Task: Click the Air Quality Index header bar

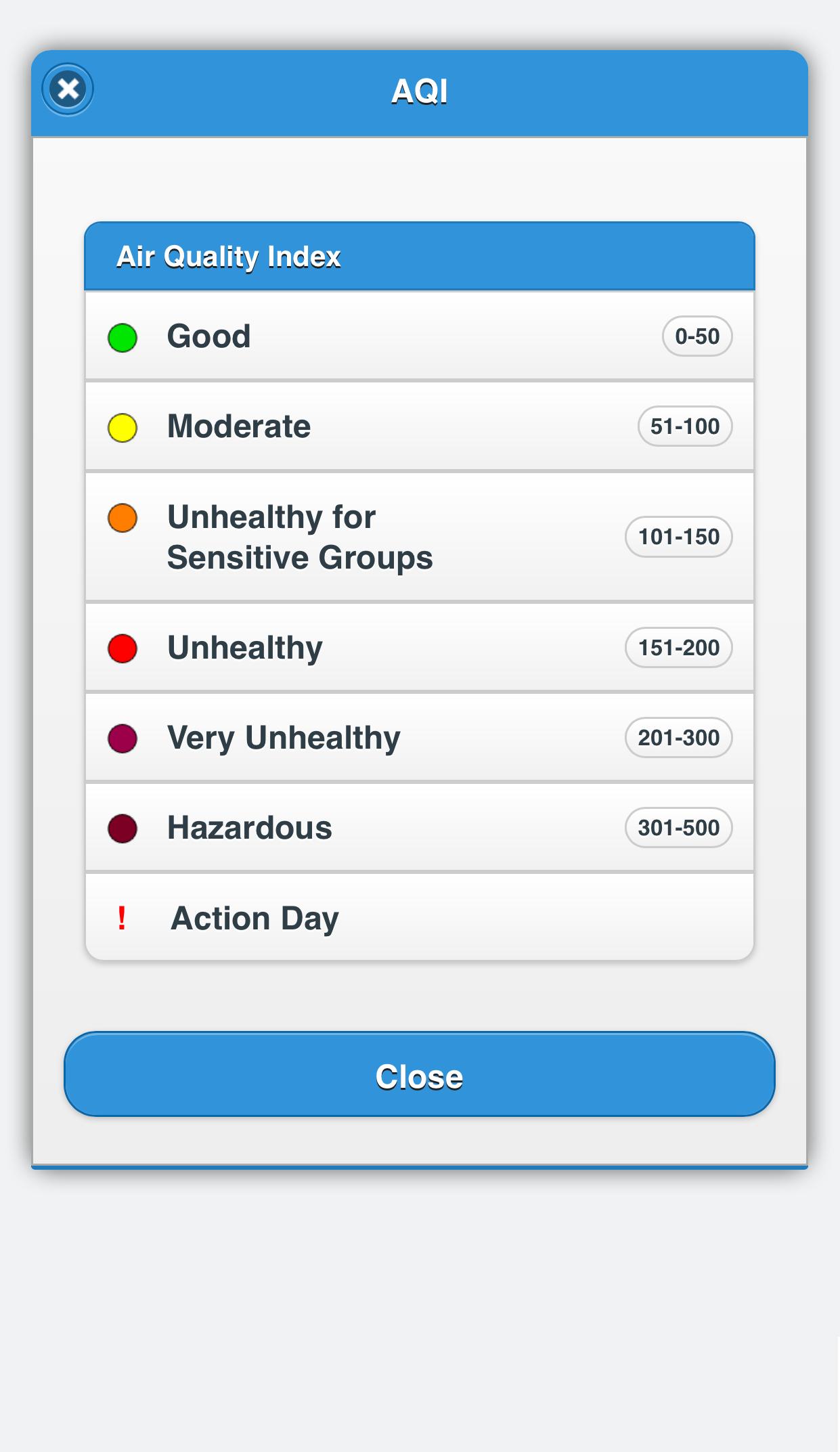Action: (x=420, y=257)
